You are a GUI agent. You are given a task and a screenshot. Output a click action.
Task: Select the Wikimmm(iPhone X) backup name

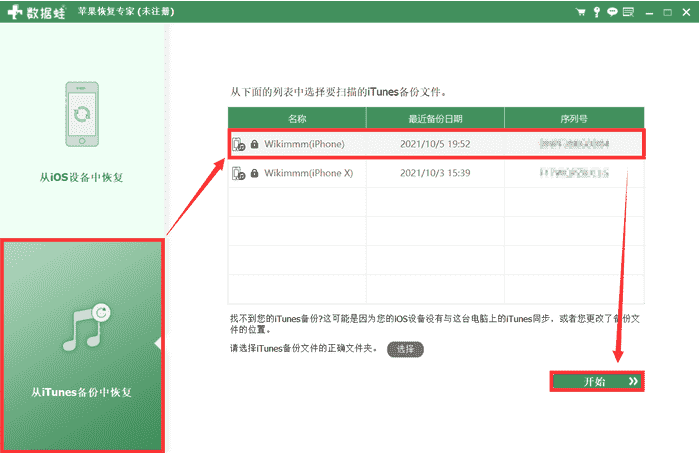pos(308,173)
